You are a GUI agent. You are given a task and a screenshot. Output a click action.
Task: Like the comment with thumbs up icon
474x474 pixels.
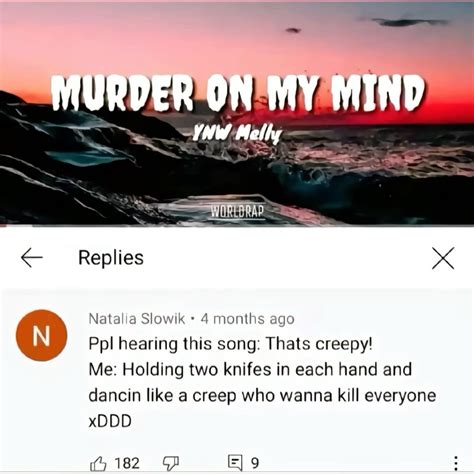click(x=98, y=463)
